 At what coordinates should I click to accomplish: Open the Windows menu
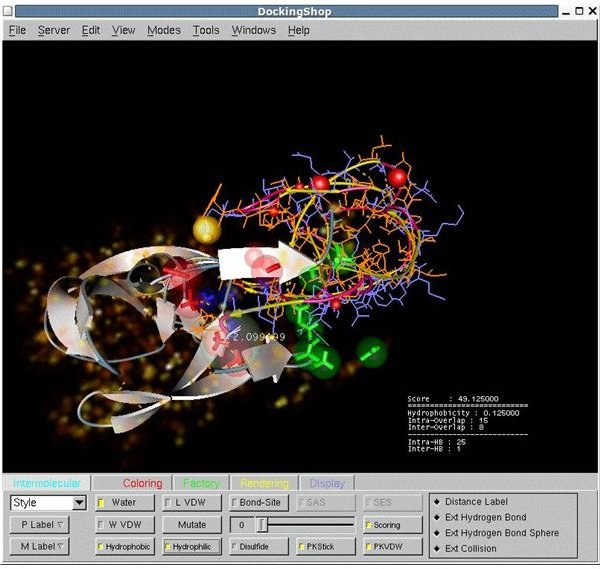254,30
